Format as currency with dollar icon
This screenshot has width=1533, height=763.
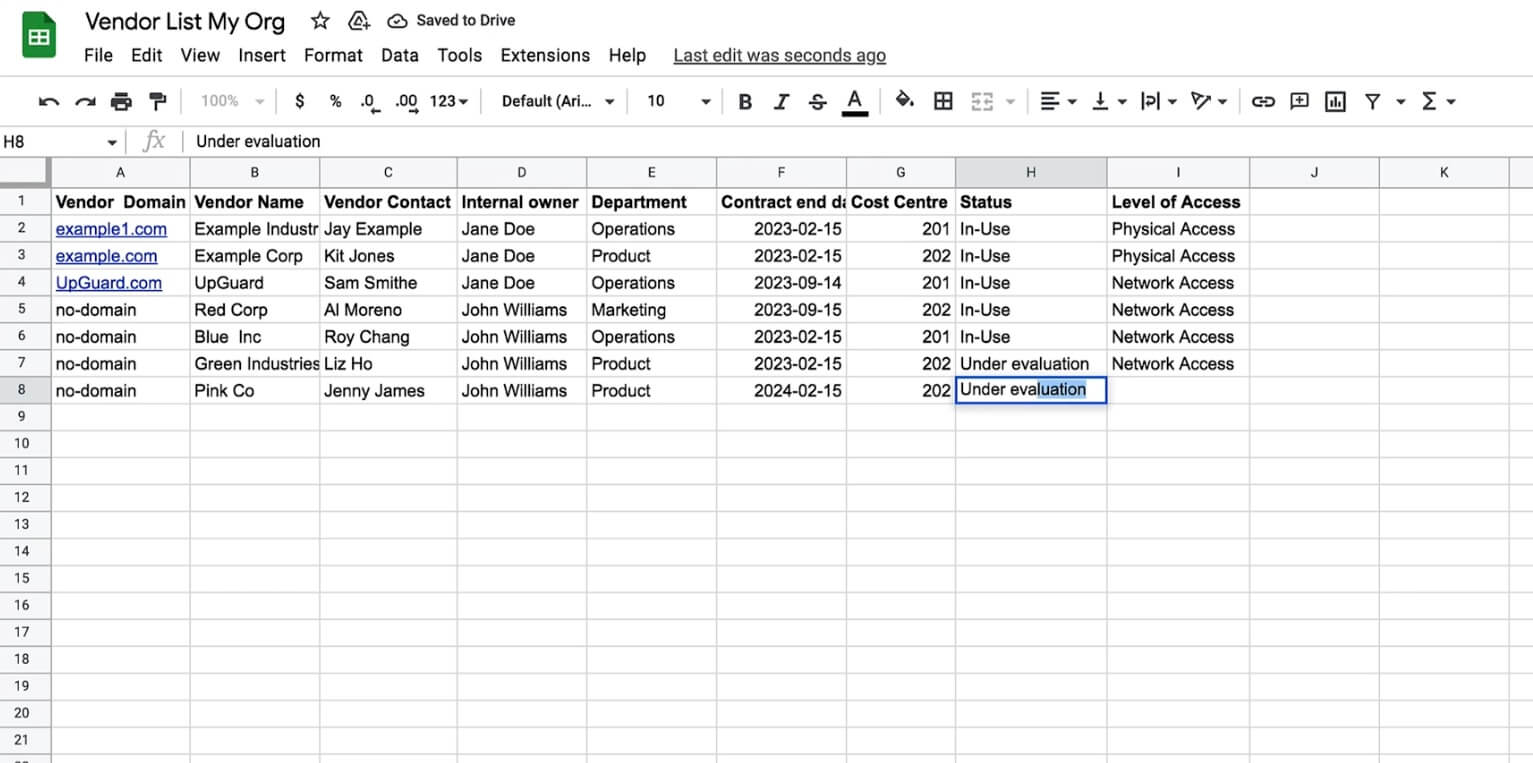[299, 101]
